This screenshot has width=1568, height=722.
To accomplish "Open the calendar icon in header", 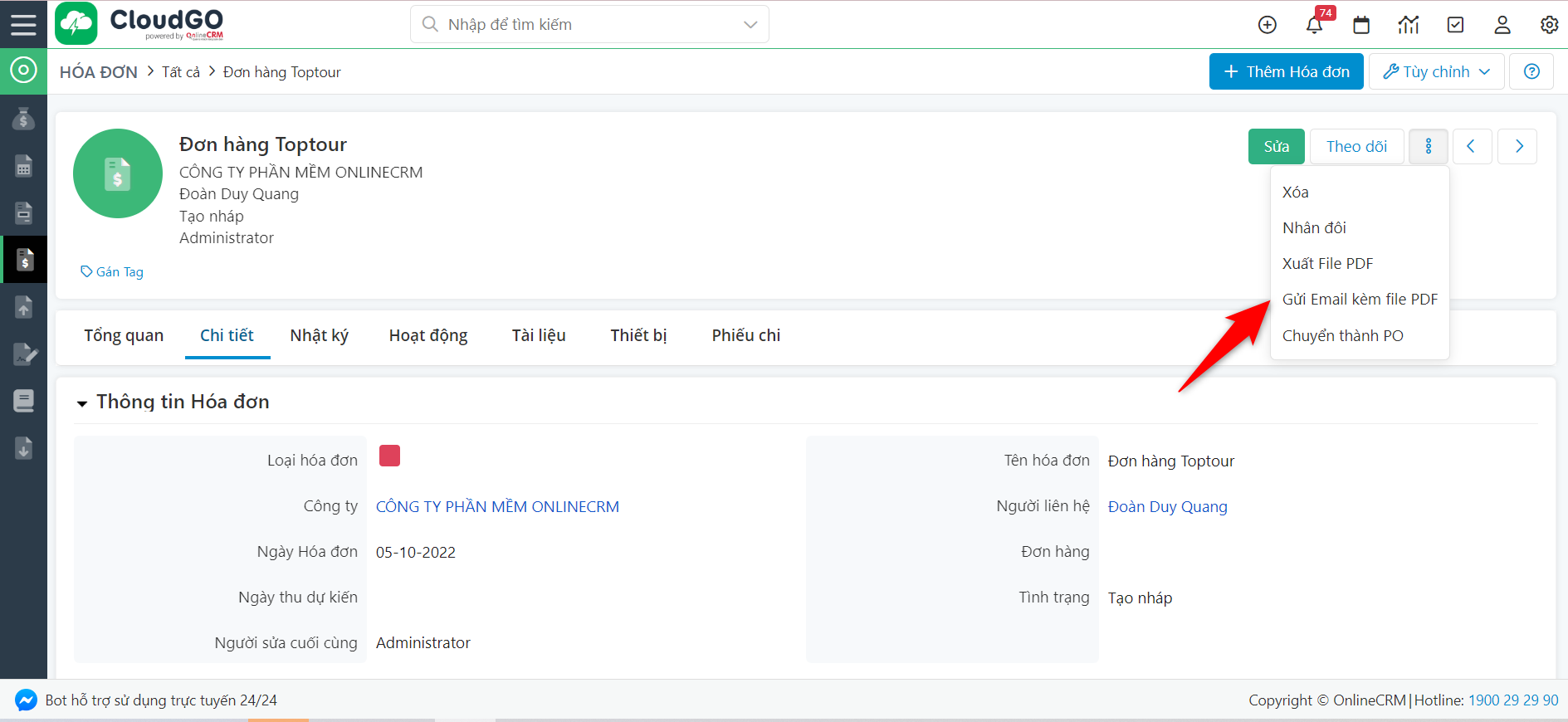I will (1361, 25).
